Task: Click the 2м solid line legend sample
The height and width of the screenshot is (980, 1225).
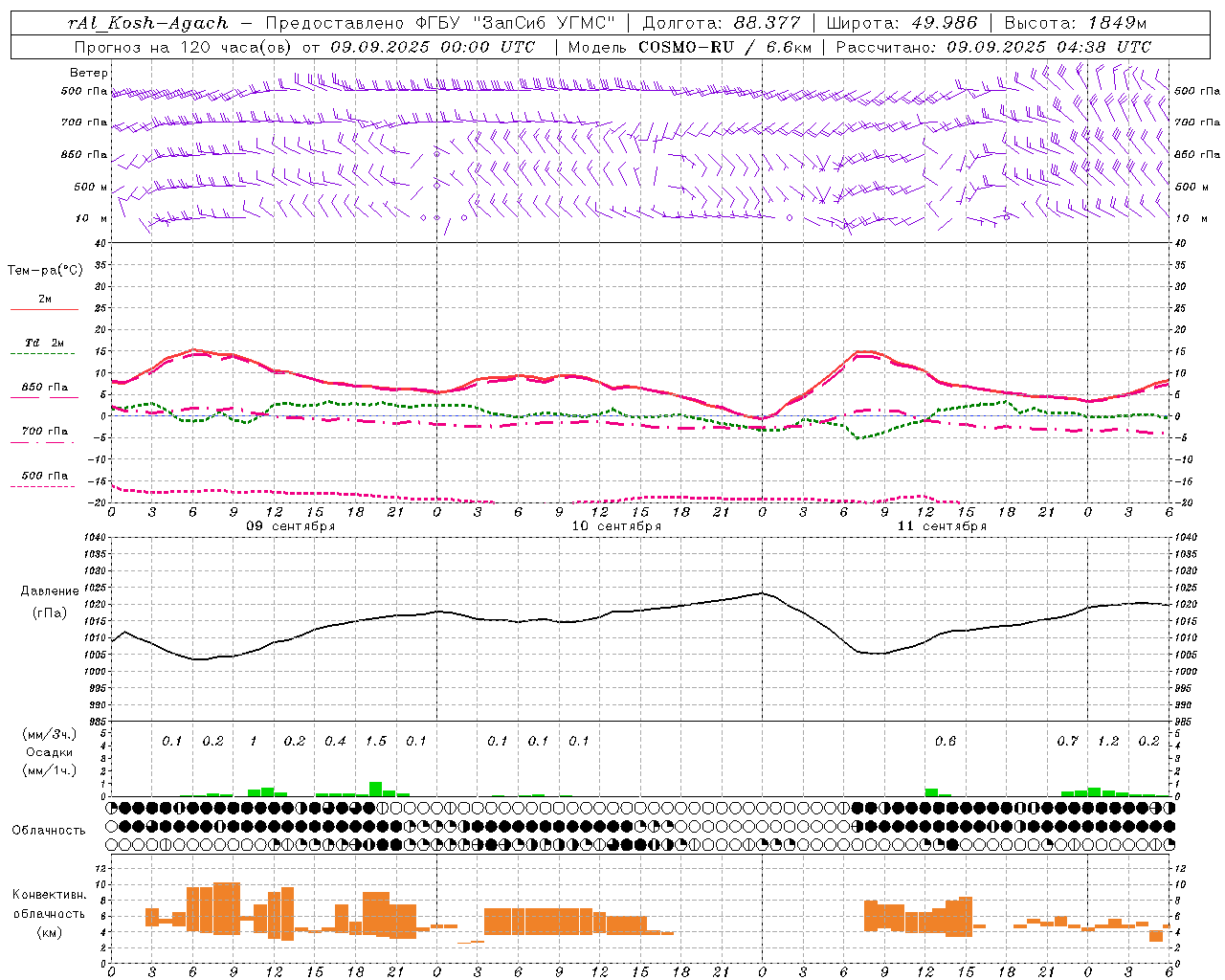Action: pos(44,309)
